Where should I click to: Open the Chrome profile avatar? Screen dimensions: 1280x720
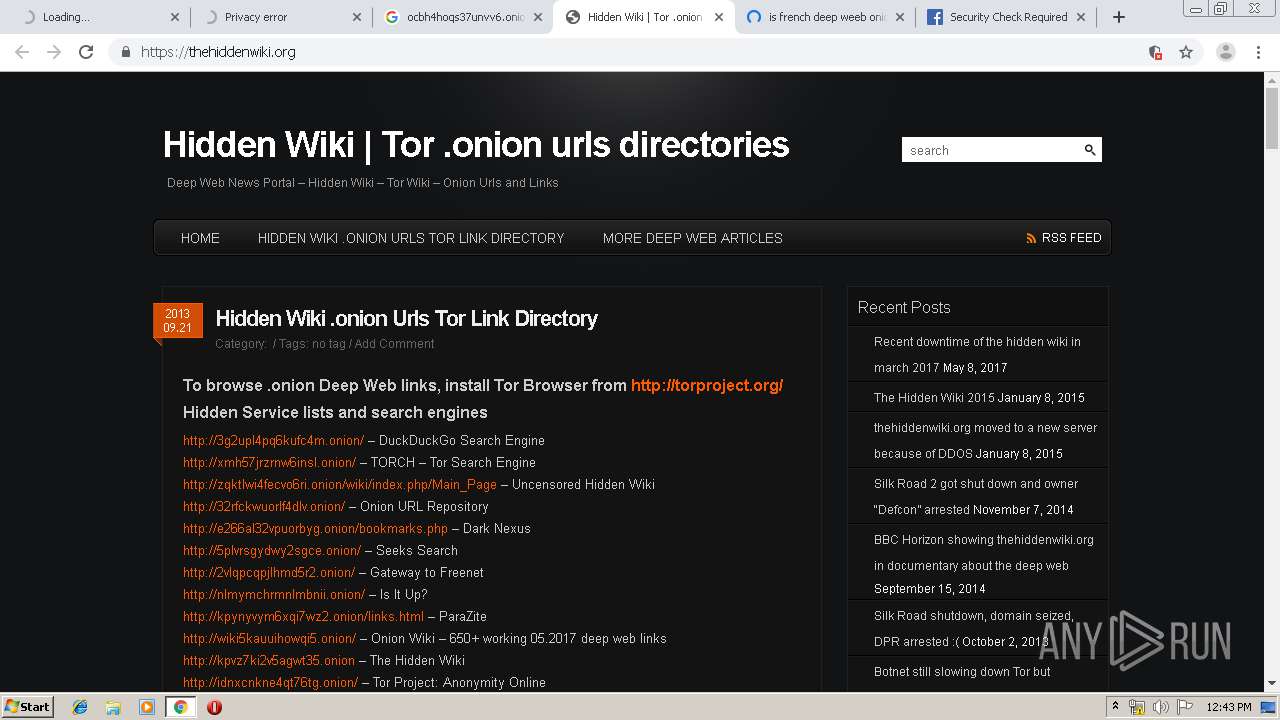point(1226,52)
